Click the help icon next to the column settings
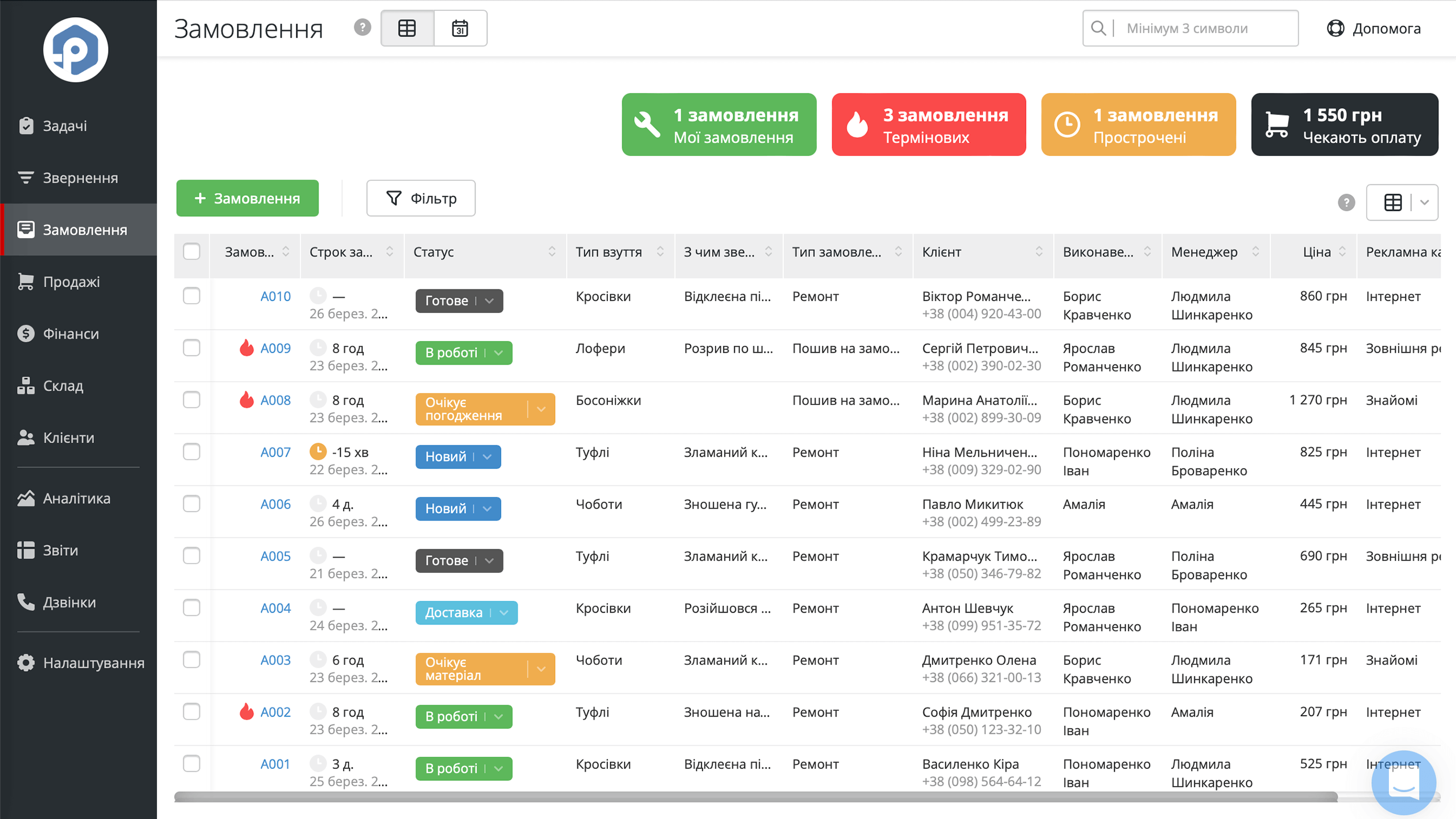The height and width of the screenshot is (819, 1456). pos(1346,202)
